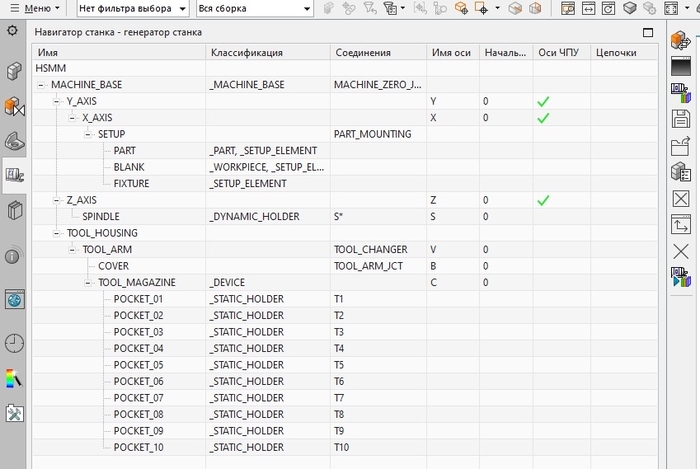Click the save diskette icon, right toolbar
This screenshot has width=700, height=469.
pyautogui.click(x=681, y=119)
